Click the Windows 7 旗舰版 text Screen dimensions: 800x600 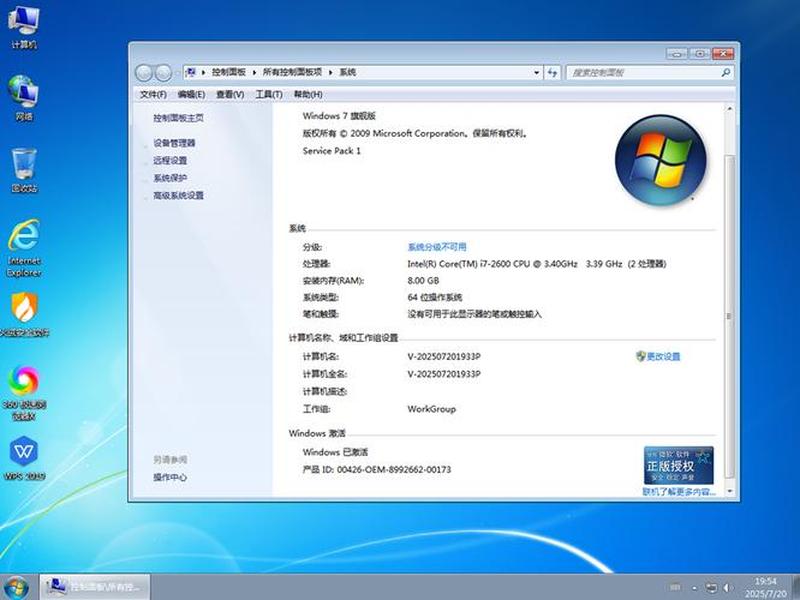click(x=339, y=116)
